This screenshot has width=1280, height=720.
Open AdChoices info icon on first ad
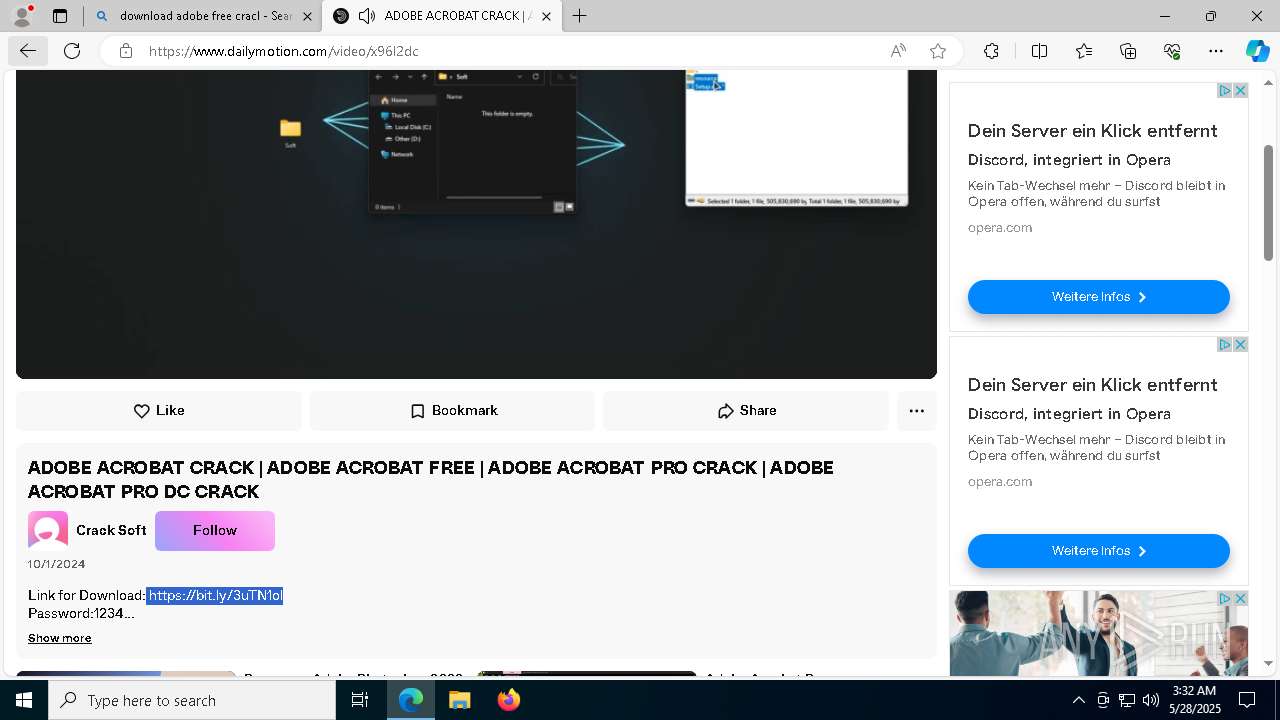[1224, 91]
